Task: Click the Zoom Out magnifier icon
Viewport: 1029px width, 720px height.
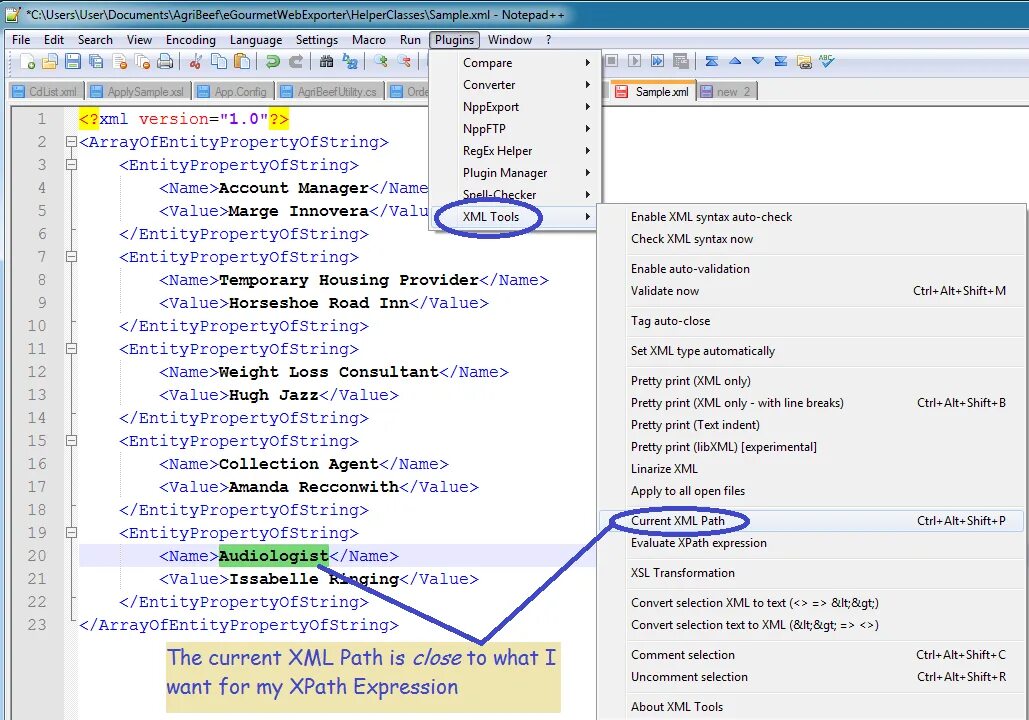Action: click(405, 62)
